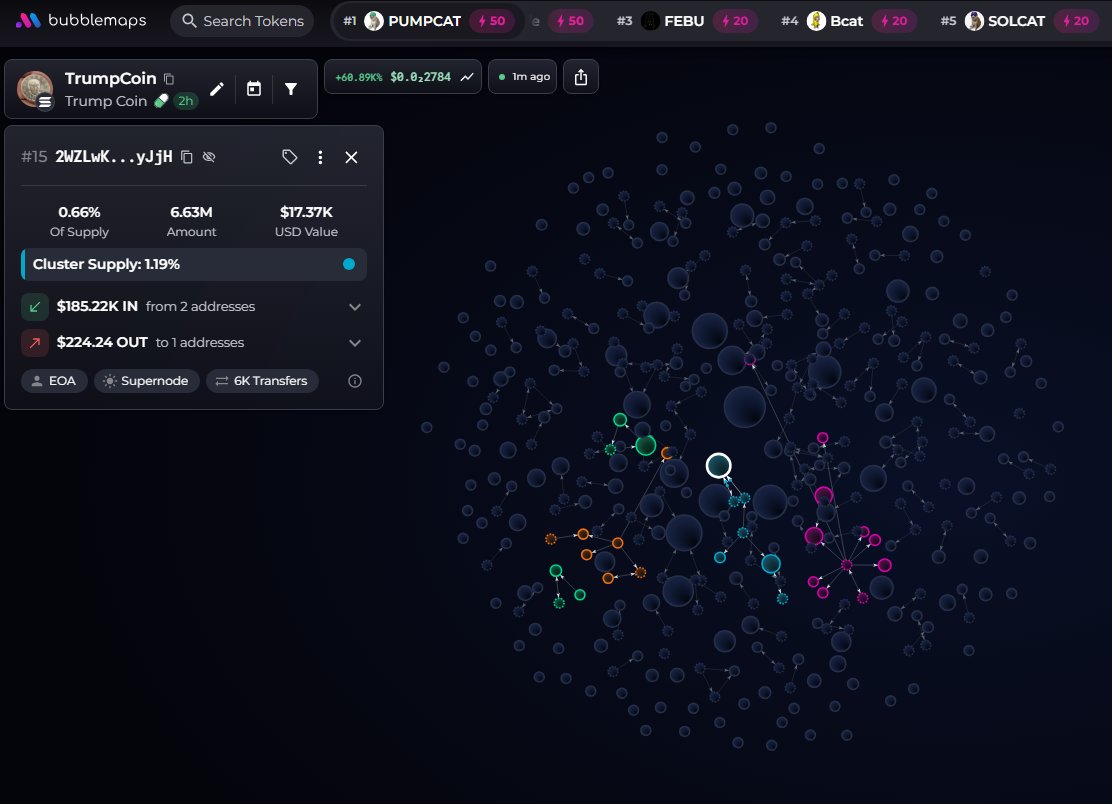1112x804 pixels.
Task: Open the three-dot more options menu
Action: (321, 157)
